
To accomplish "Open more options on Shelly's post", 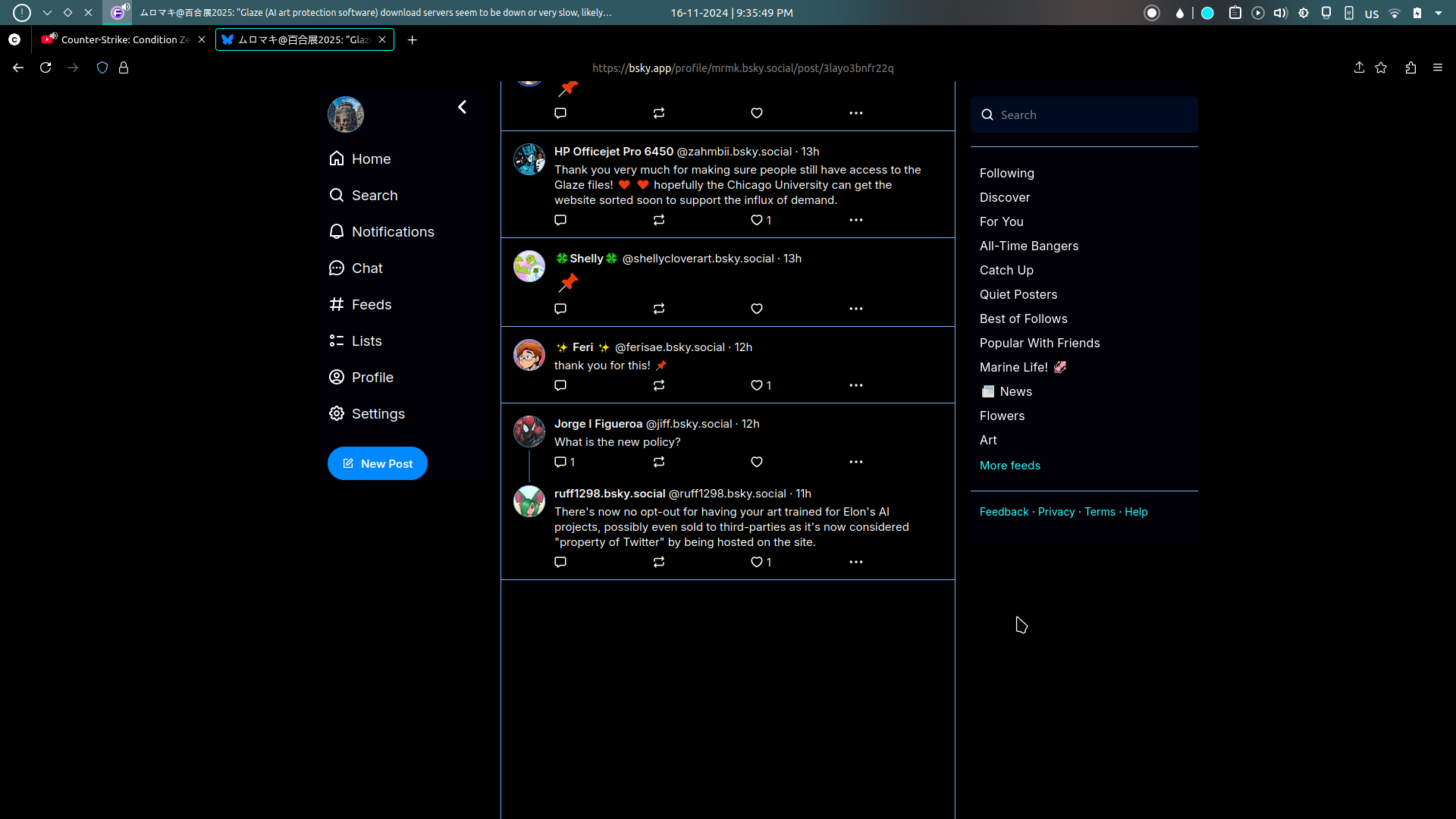I will [x=855, y=309].
